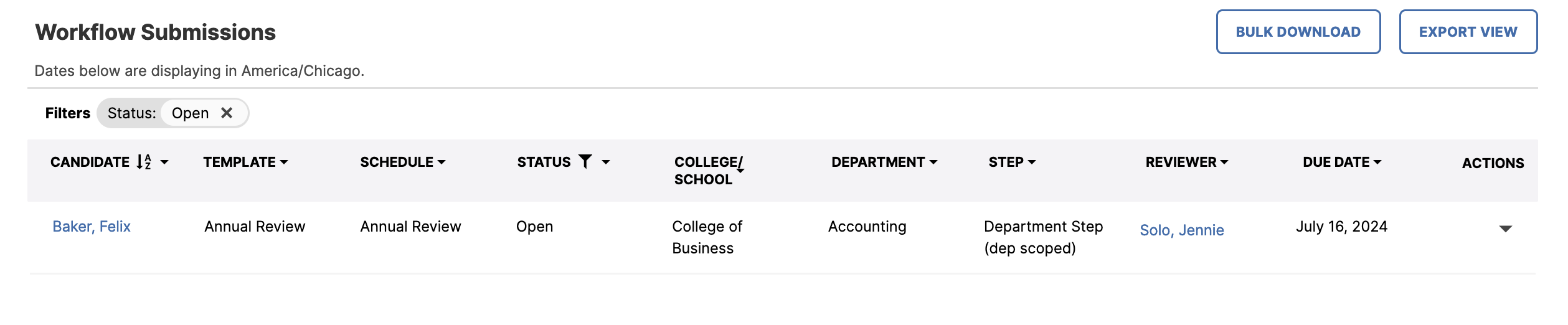This screenshot has width=1568, height=325.
Task: Click the July 16, 2024 due date cell
Action: click(x=1342, y=227)
